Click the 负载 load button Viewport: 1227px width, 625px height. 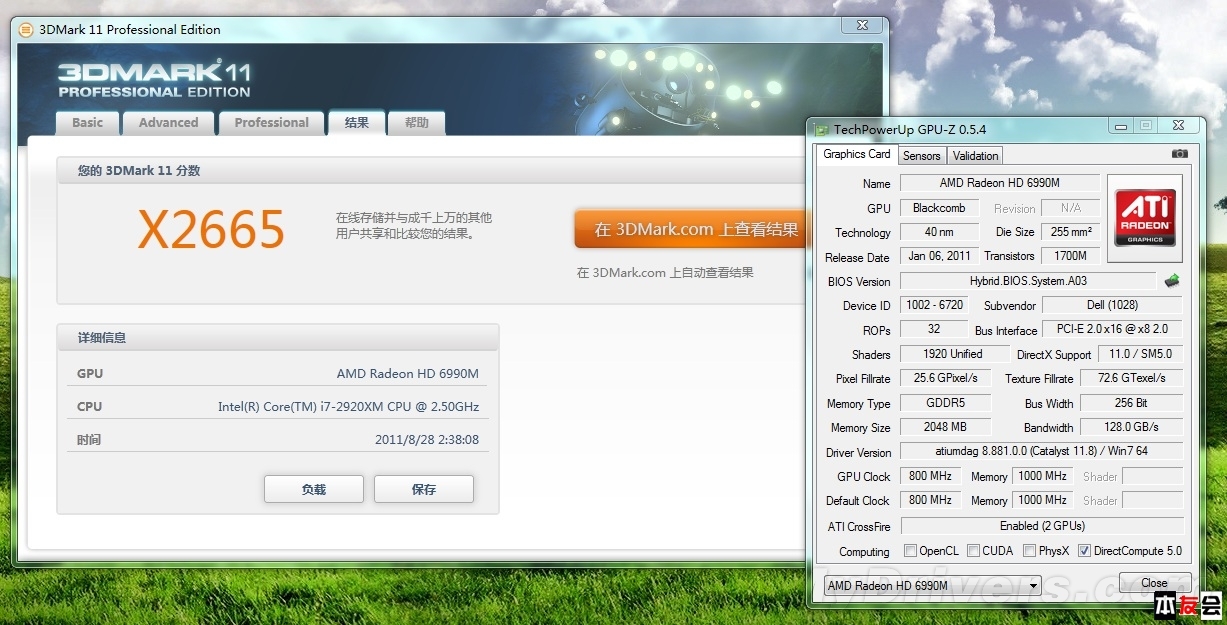[314, 489]
